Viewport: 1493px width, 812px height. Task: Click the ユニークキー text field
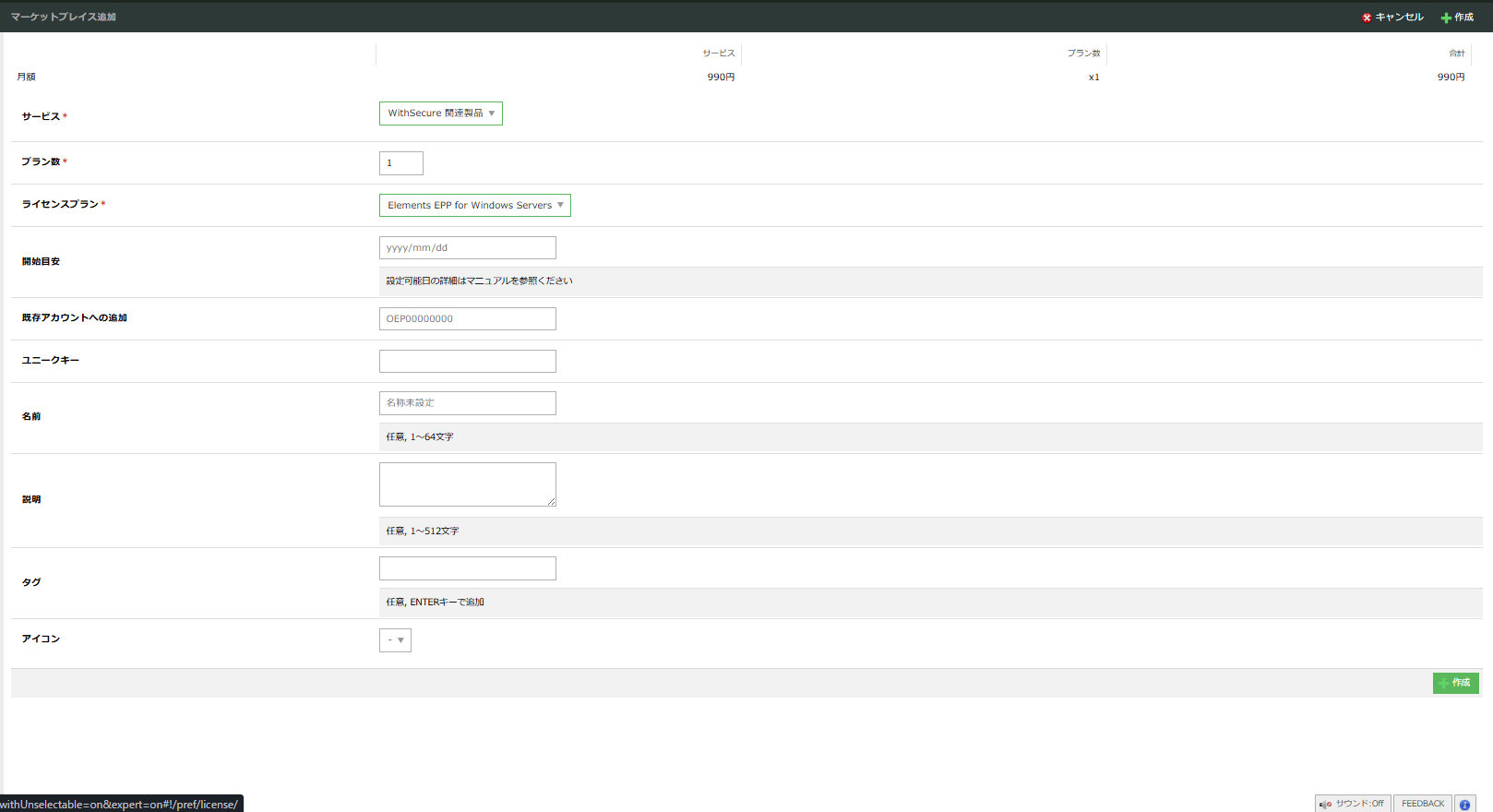point(468,362)
